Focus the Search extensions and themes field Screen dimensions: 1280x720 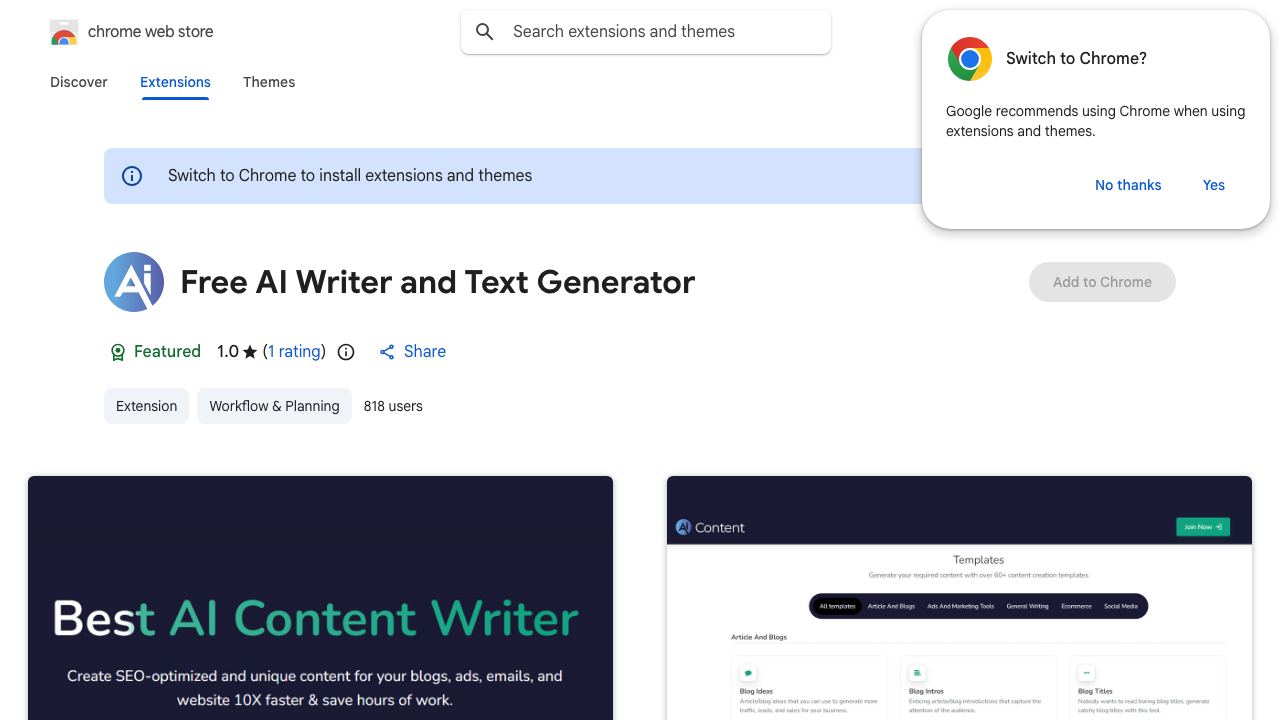[x=646, y=32]
